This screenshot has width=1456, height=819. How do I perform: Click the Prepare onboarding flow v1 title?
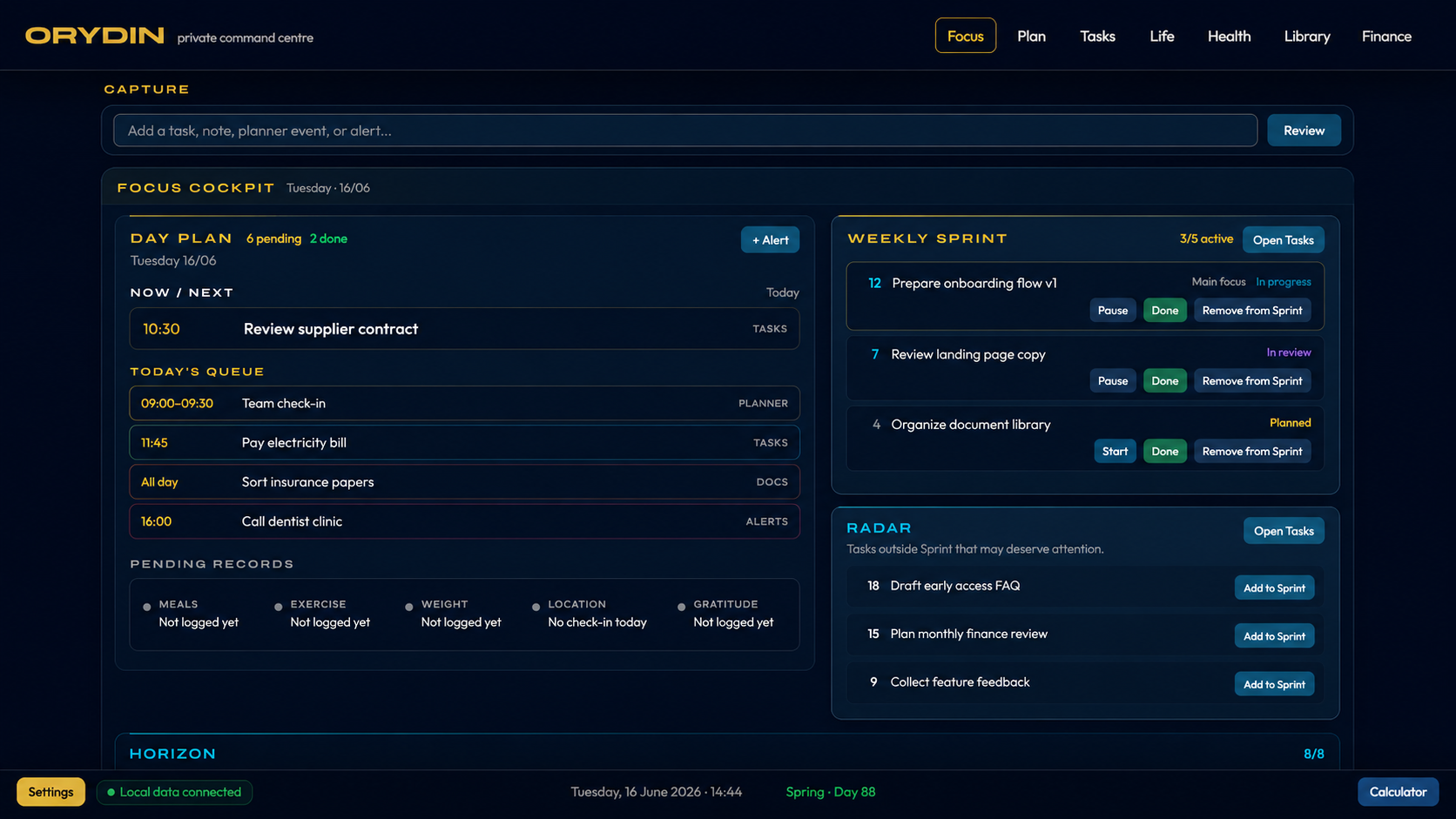pos(974,283)
